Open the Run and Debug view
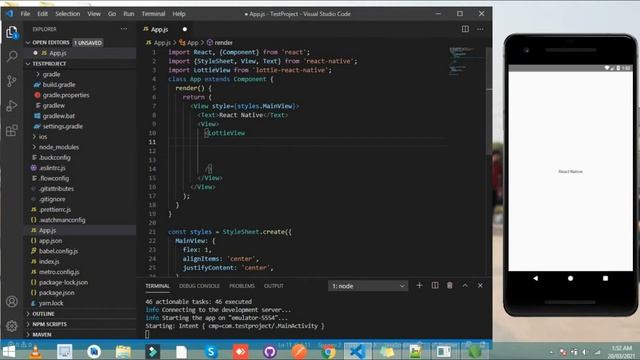Image resolution: width=640 pixels, height=360 pixels. pyautogui.click(x=12, y=106)
